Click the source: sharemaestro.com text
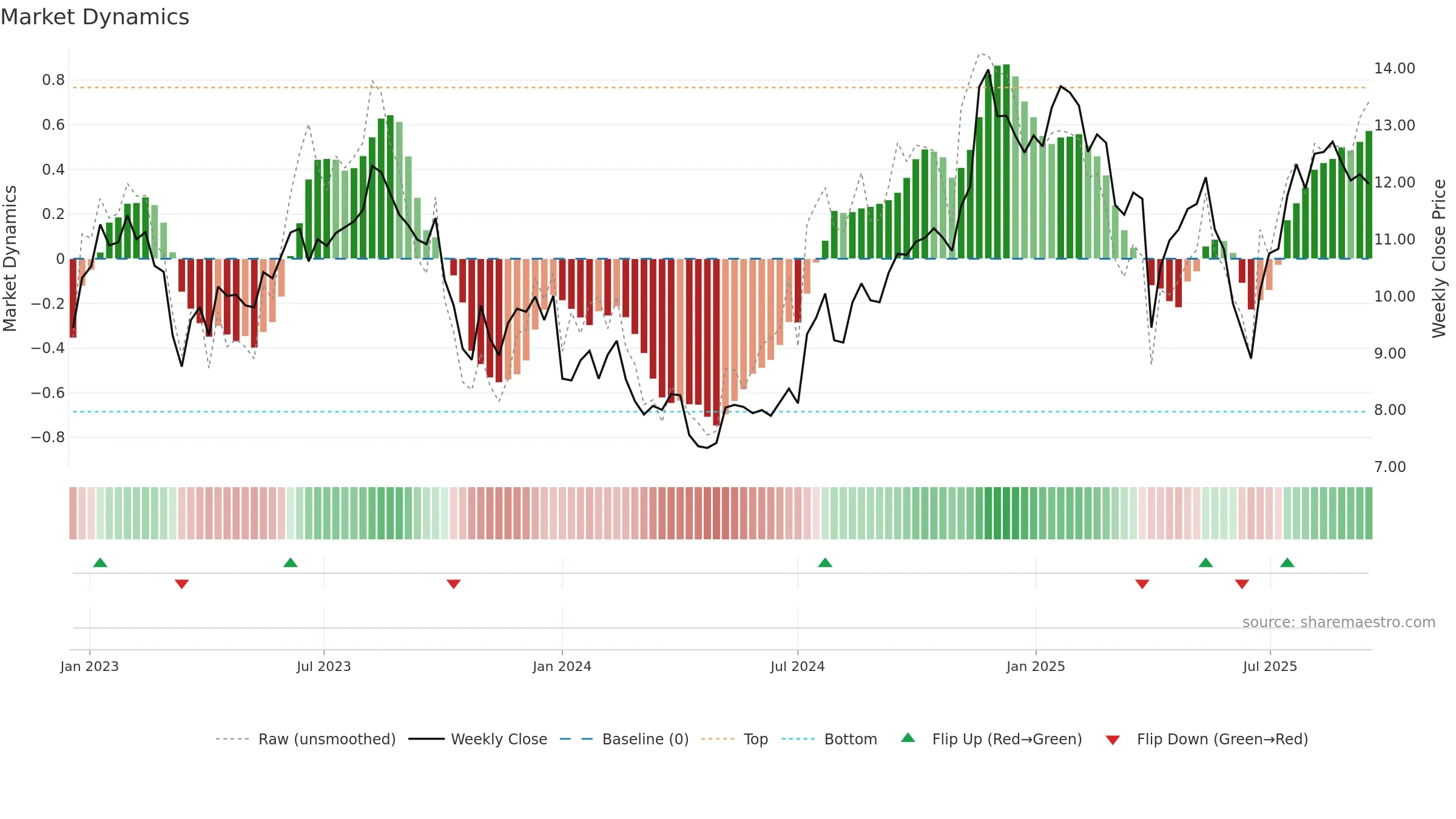This screenshot has height=819, width=1456. pyautogui.click(x=1339, y=622)
